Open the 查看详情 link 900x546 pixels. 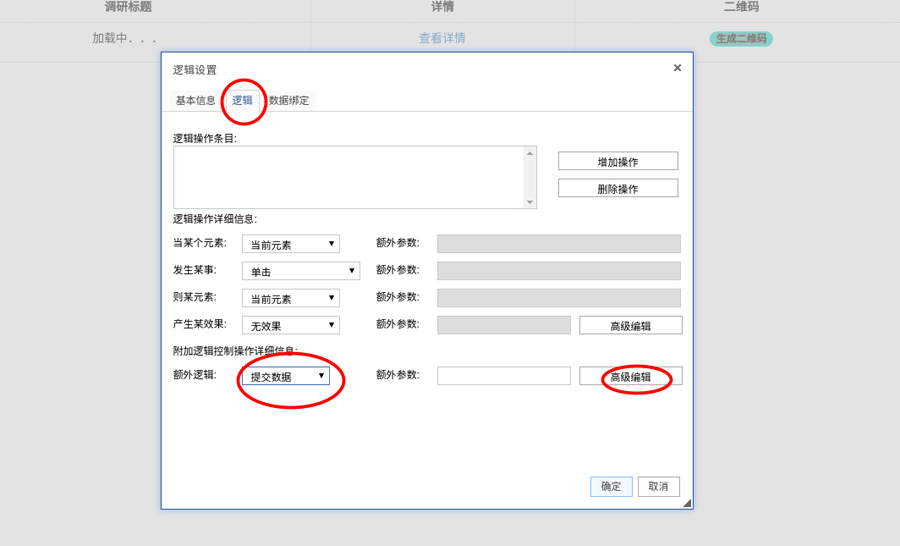[x=442, y=38]
